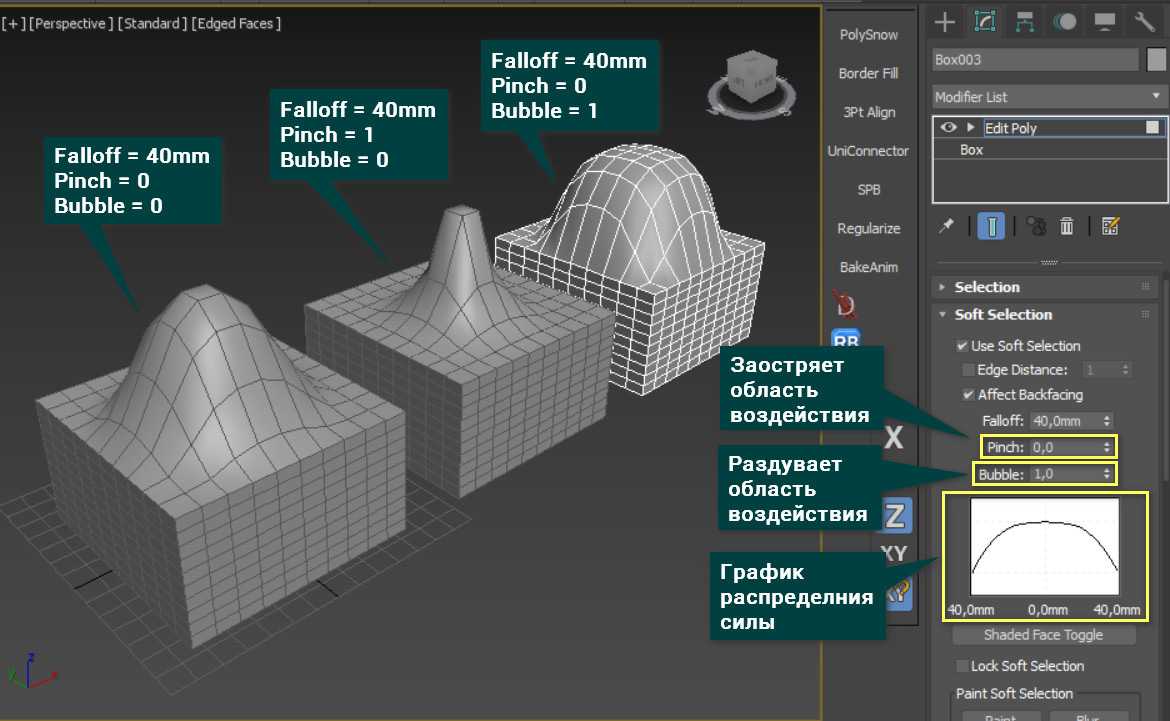
Task: Open the Motion panel icon
Action: coord(1064,21)
